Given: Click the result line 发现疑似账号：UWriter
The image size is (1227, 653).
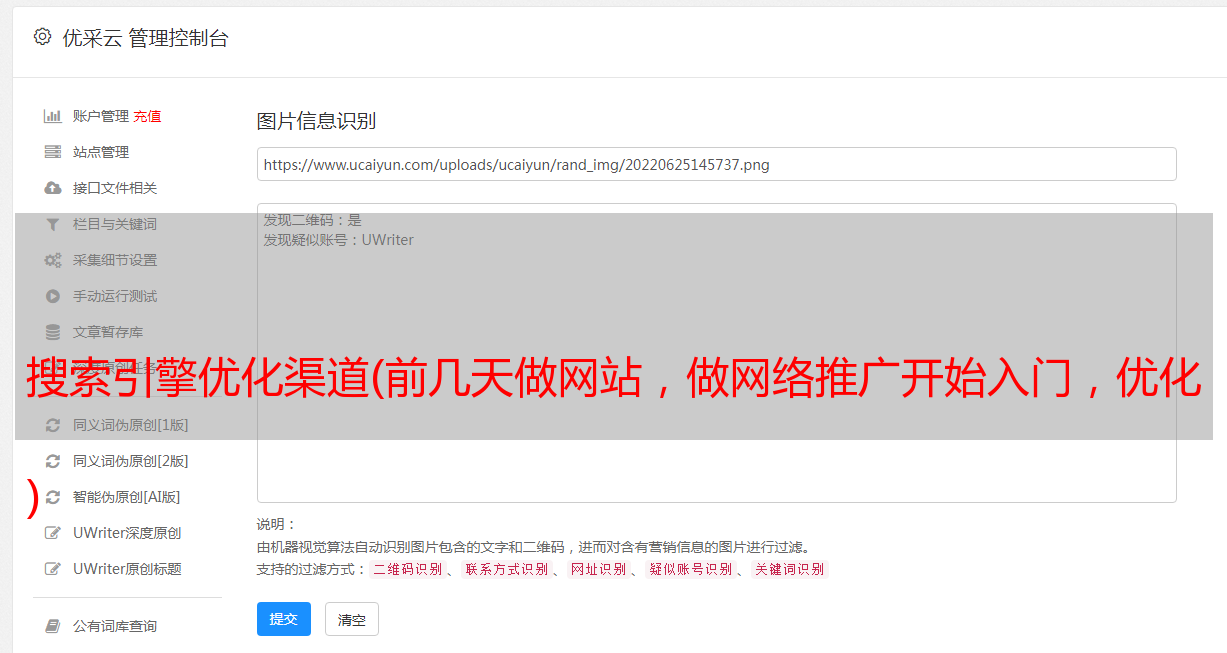Looking at the screenshot, I should point(338,240).
